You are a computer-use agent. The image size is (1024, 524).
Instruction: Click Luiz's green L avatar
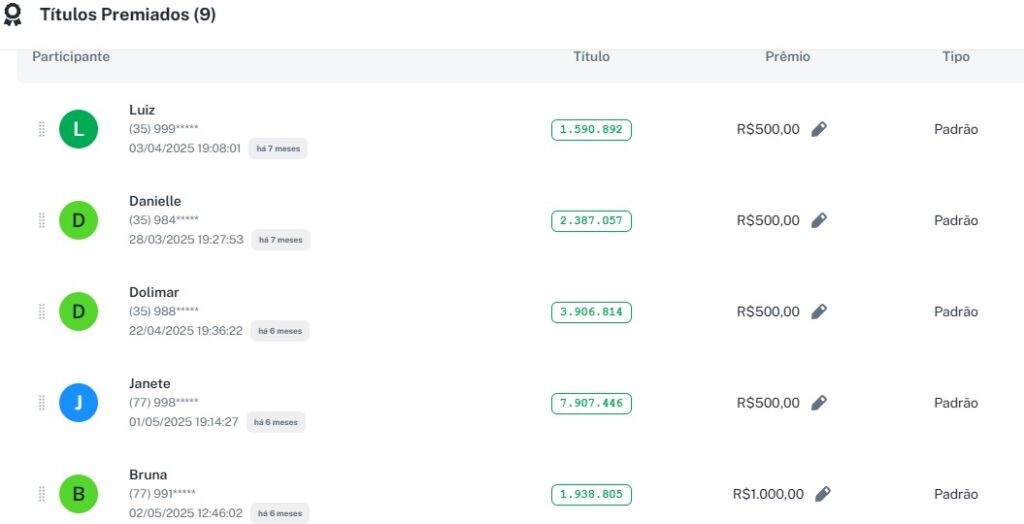coord(78,129)
